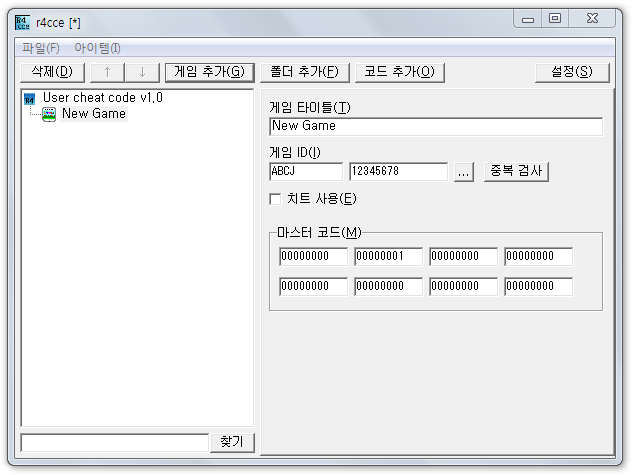Click the game ID field showing 12345678
This screenshot has height=475, width=633.
pyautogui.click(x=398, y=172)
